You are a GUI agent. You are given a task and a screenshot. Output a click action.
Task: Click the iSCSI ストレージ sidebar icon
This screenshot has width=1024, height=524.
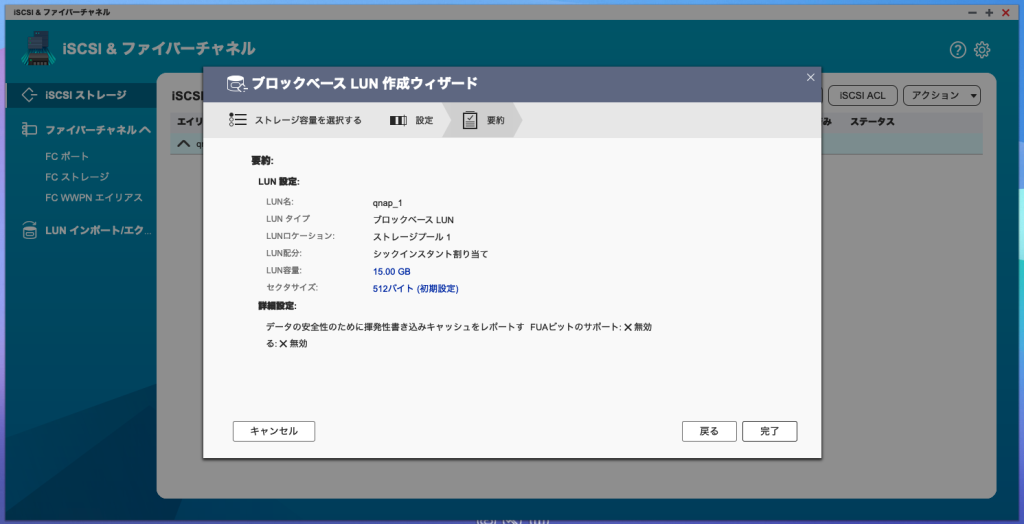coord(29,95)
